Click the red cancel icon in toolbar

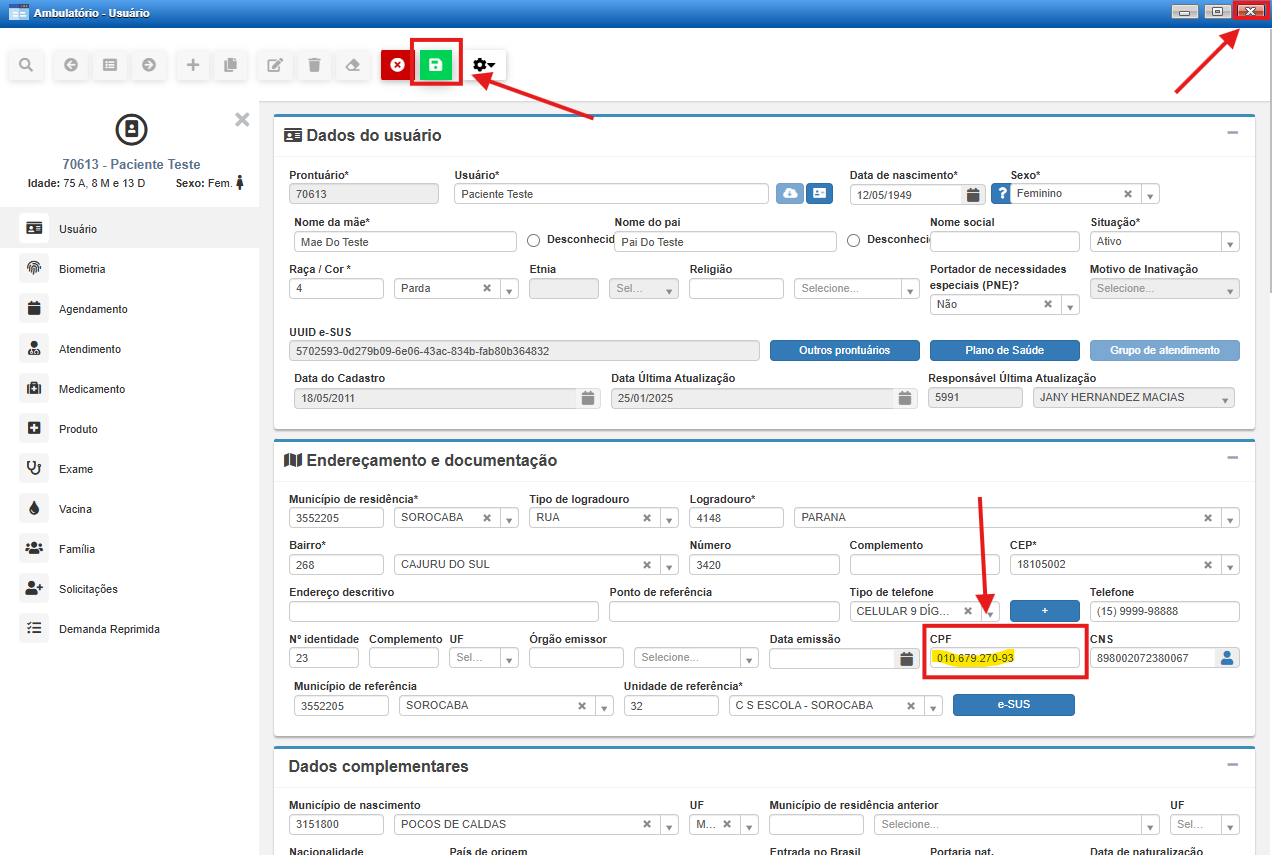pyautogui.click(x=397, y=65)
